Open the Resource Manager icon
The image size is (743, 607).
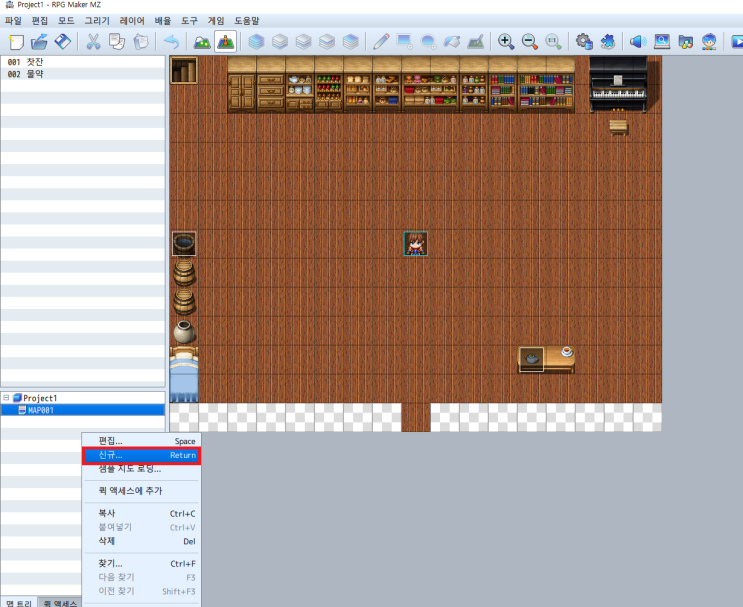pos(686,42)
